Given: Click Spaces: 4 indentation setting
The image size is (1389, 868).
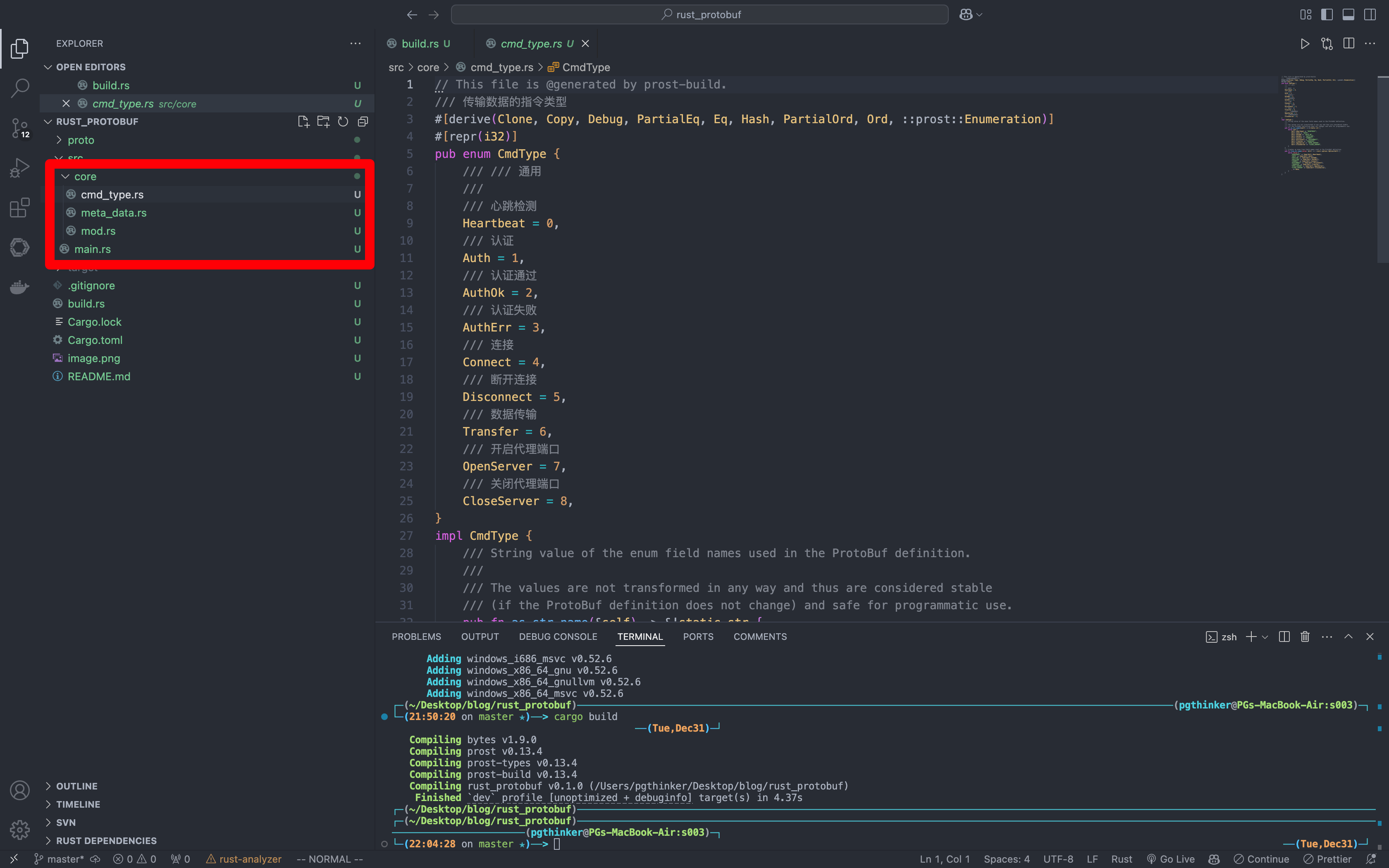Looking at the screenshot, I should [1007, 859].
